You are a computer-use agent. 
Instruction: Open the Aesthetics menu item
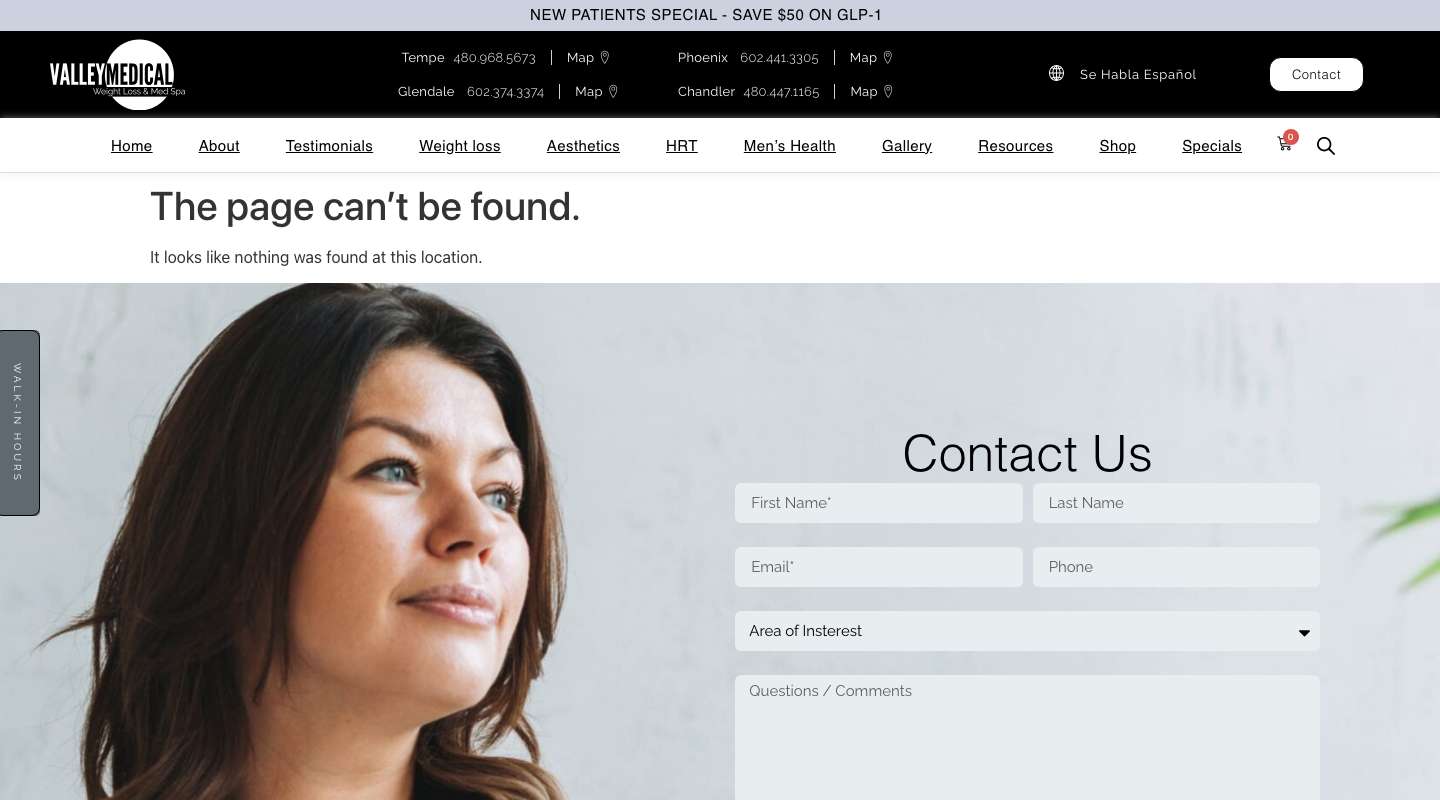[x=583, y=146]
